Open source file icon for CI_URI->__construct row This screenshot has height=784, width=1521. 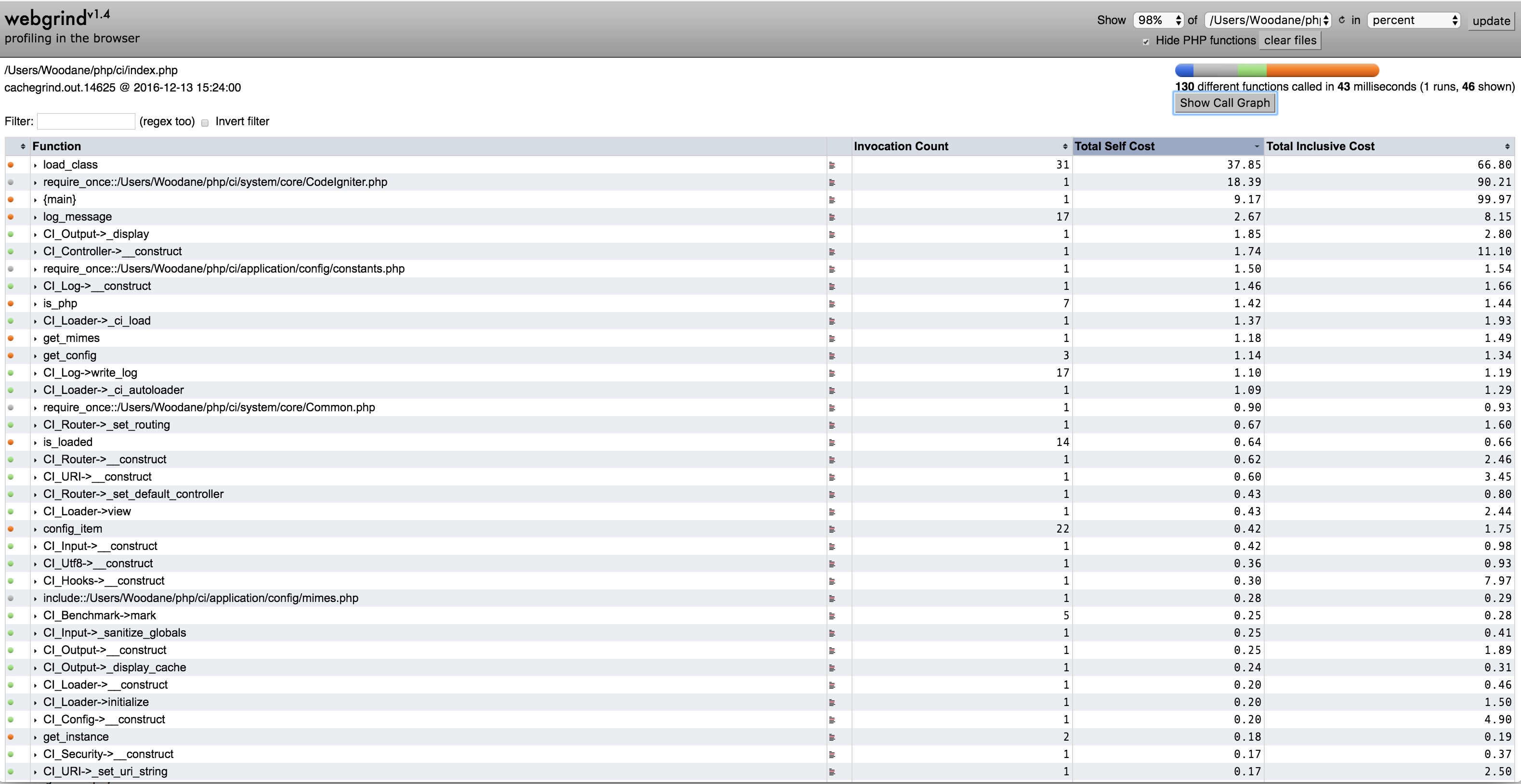tap(832, 477)
